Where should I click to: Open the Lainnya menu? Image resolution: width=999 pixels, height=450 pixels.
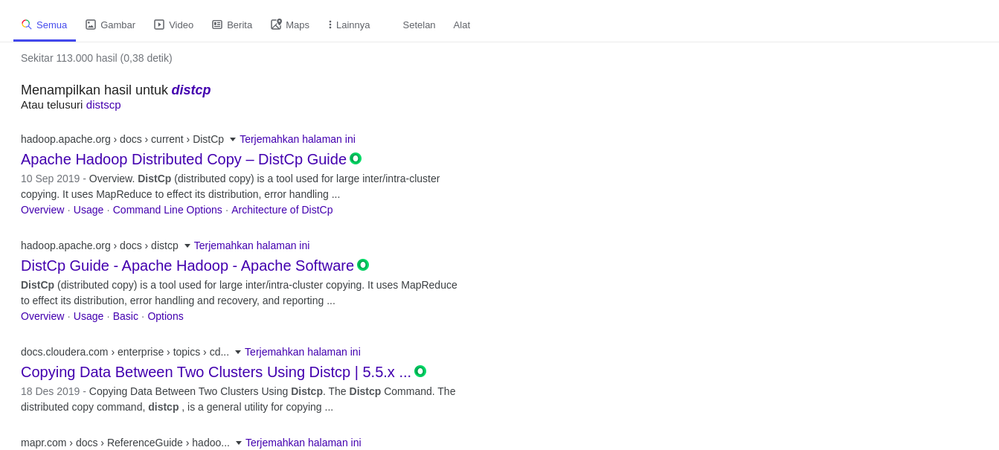(349, 25)
